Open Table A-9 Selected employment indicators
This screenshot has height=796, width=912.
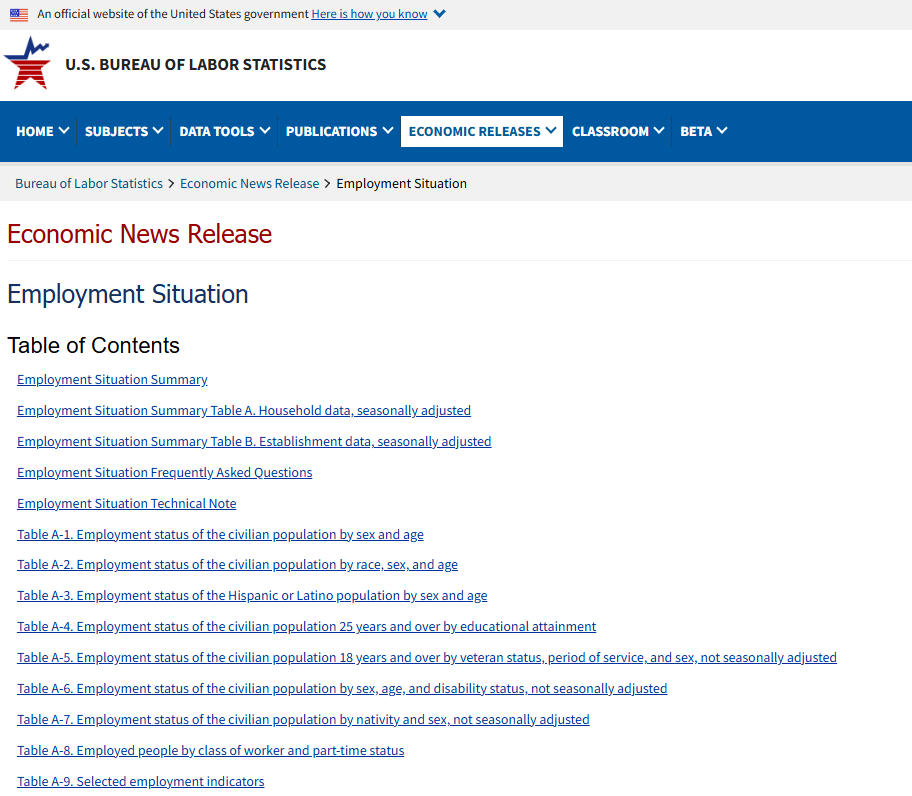coord(141,781)
